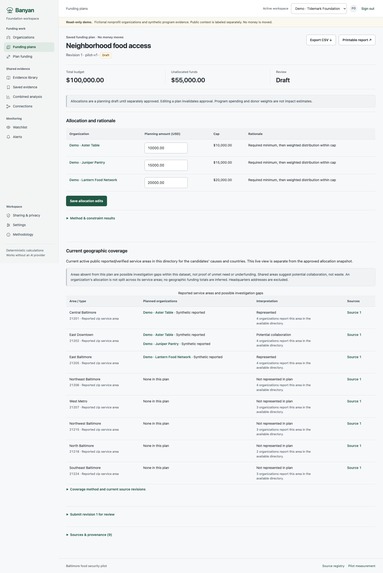Click the Planning amount (USD) column header
383x573 pixels.
tap(162, 134)
